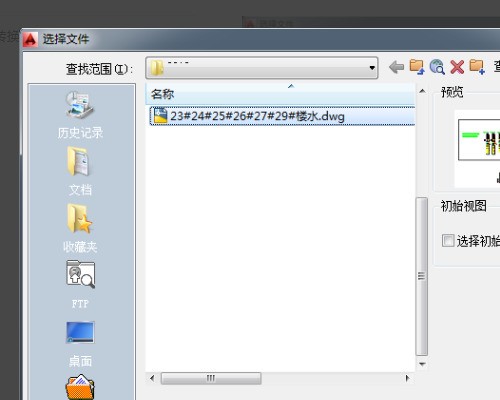Click the Search the Web globe icon

pos(437,67)
